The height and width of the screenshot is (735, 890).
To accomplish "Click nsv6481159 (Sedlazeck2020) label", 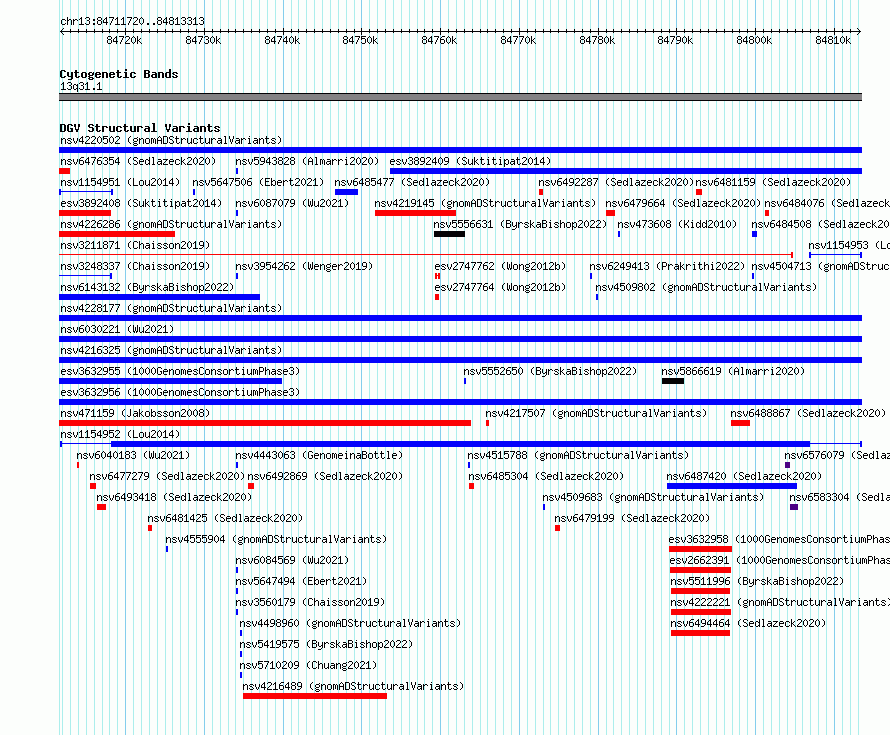I will point(773,182).
